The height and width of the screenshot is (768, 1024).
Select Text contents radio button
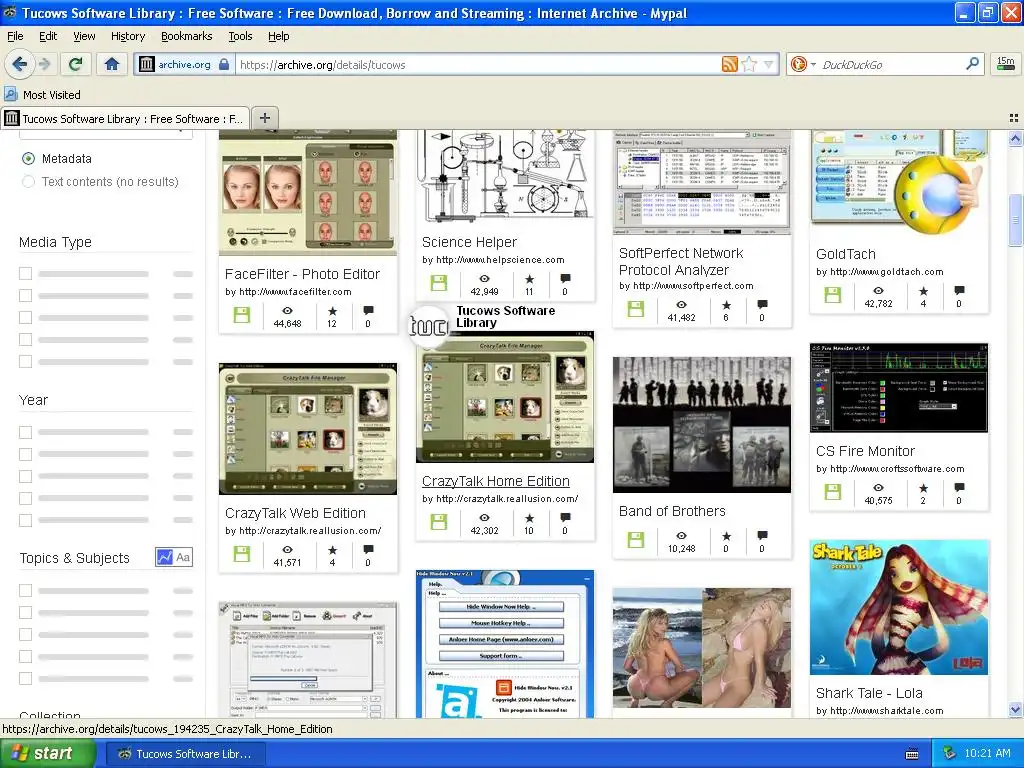click(29, 182)
